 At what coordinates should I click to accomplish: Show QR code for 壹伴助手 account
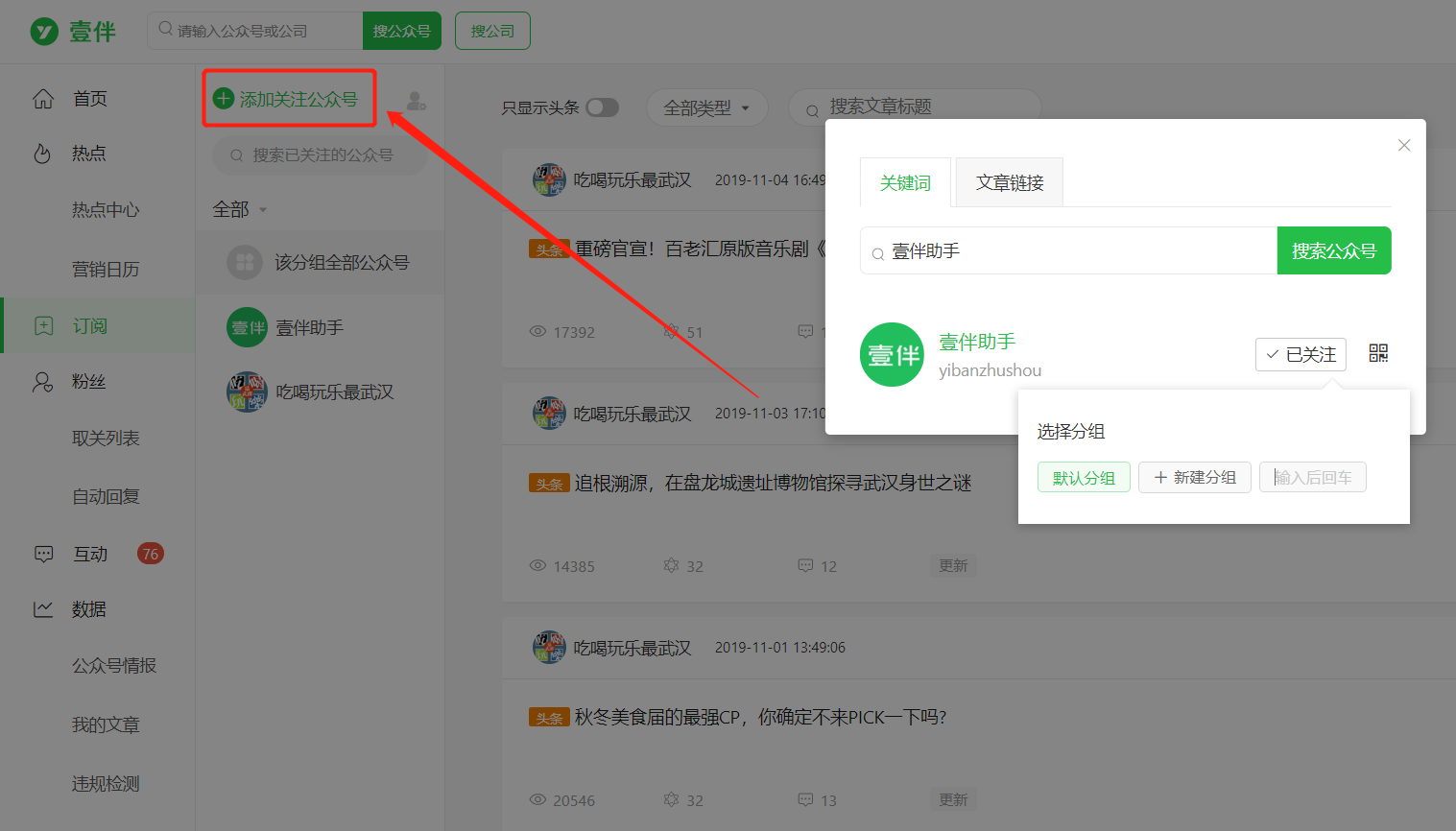(x=1378, y=352)
